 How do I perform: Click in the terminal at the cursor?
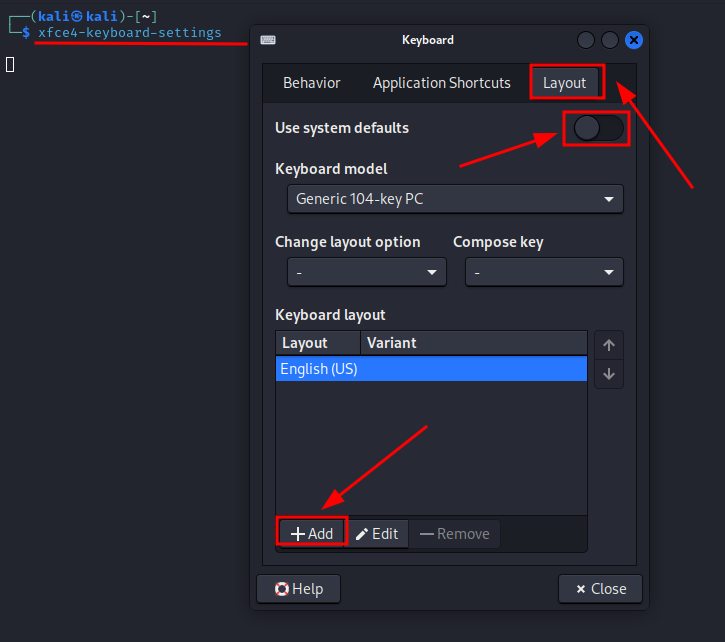click(10, 65)
